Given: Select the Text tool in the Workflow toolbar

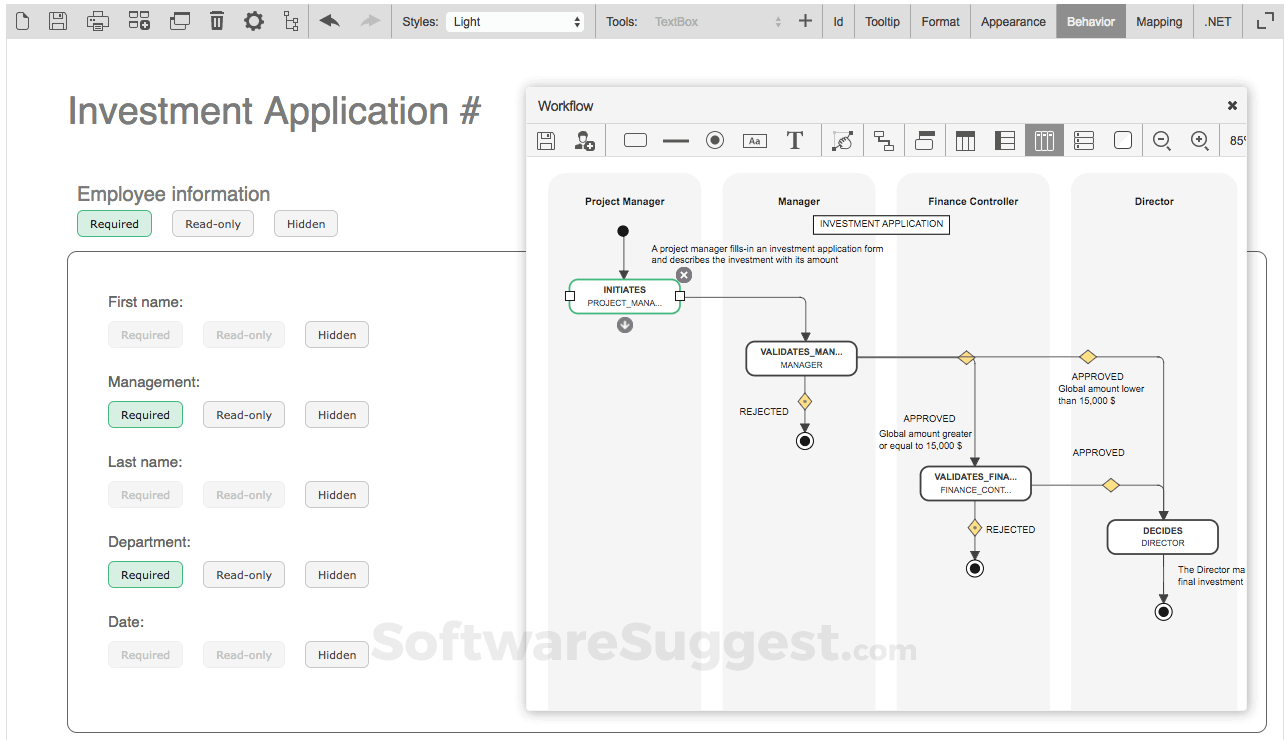Looking at the screenshot, I should 795,140.
